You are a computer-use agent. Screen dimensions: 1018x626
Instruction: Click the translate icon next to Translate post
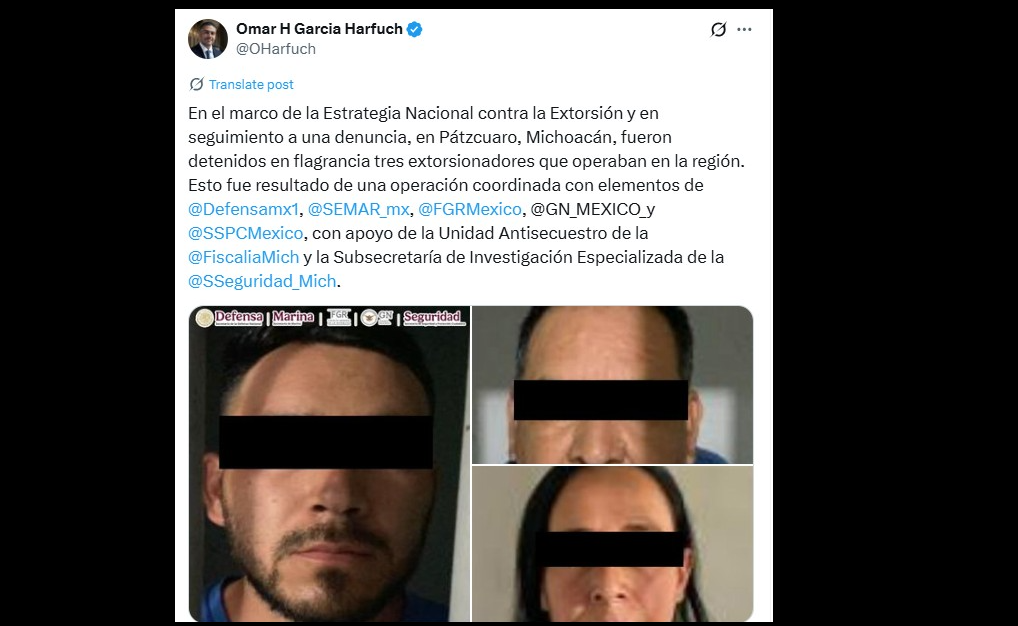[x=196, y=84]
